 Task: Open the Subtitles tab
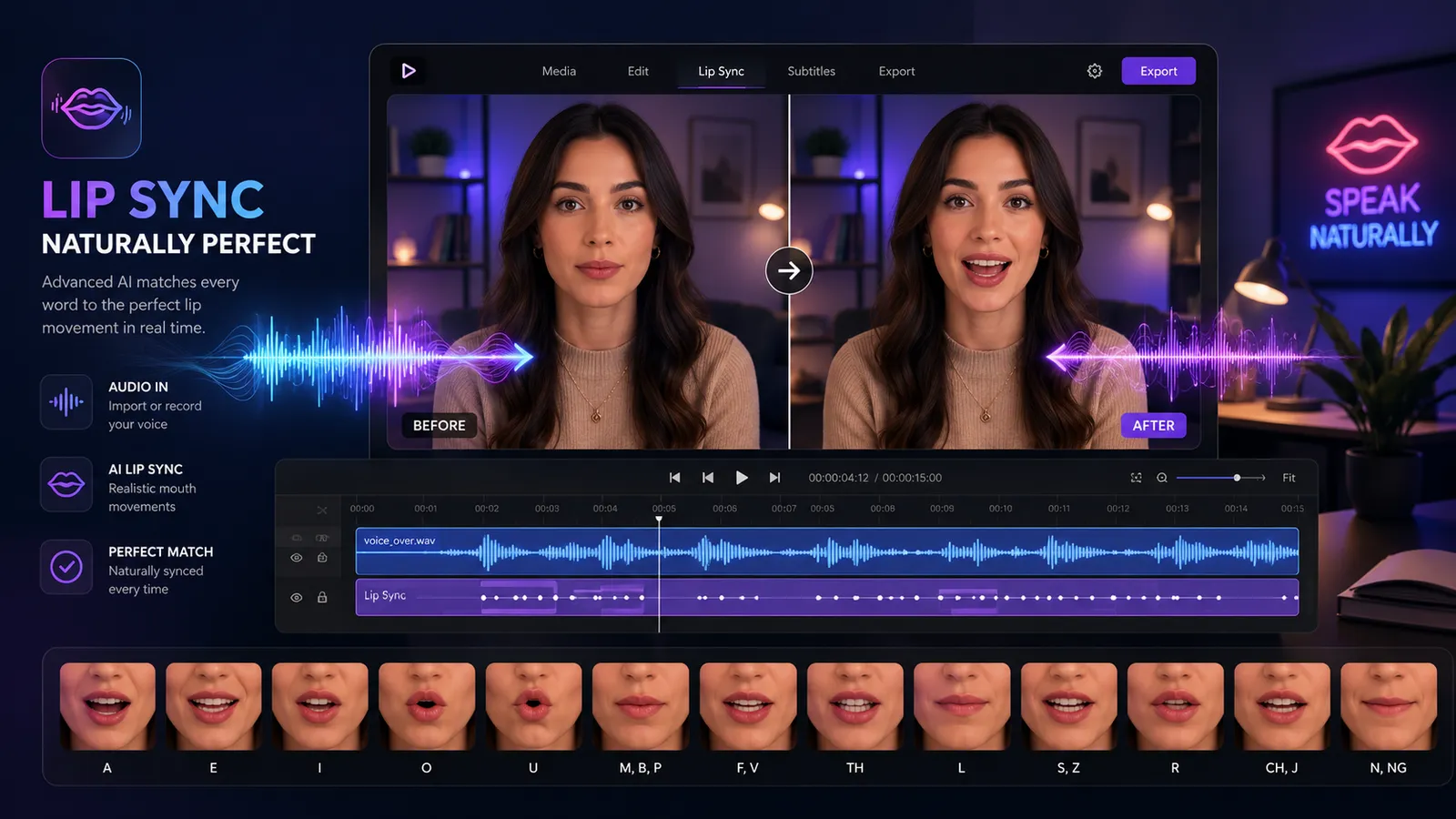coord(811,71)
